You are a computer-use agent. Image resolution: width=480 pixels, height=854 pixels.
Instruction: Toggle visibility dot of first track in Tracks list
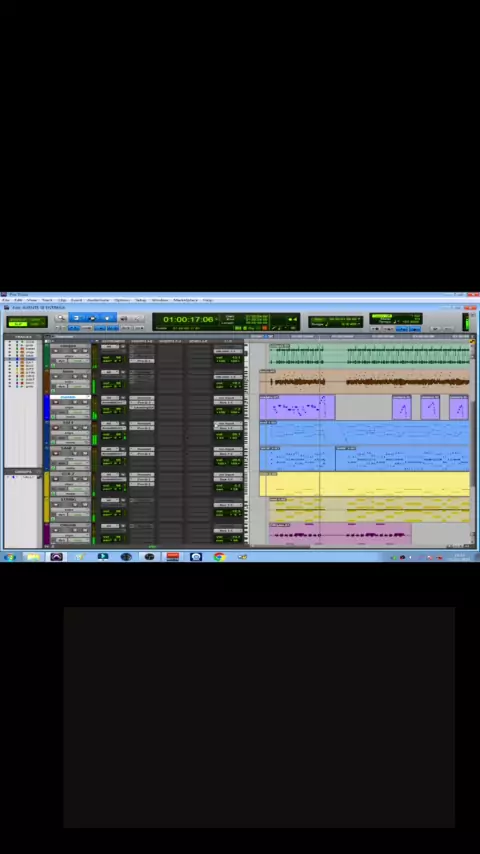[9, 342]
